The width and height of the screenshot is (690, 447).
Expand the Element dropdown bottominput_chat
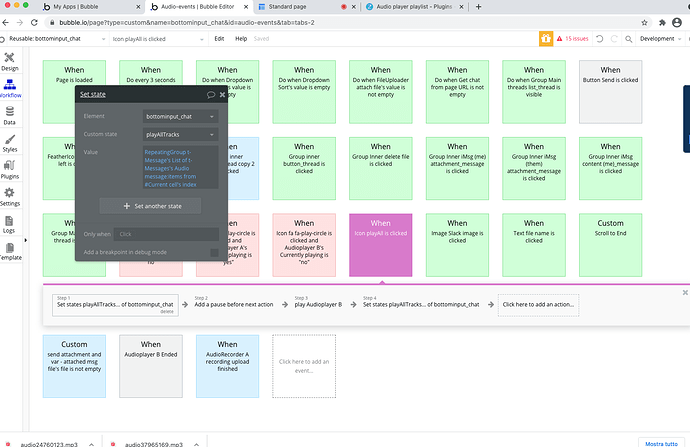[180, 117]
